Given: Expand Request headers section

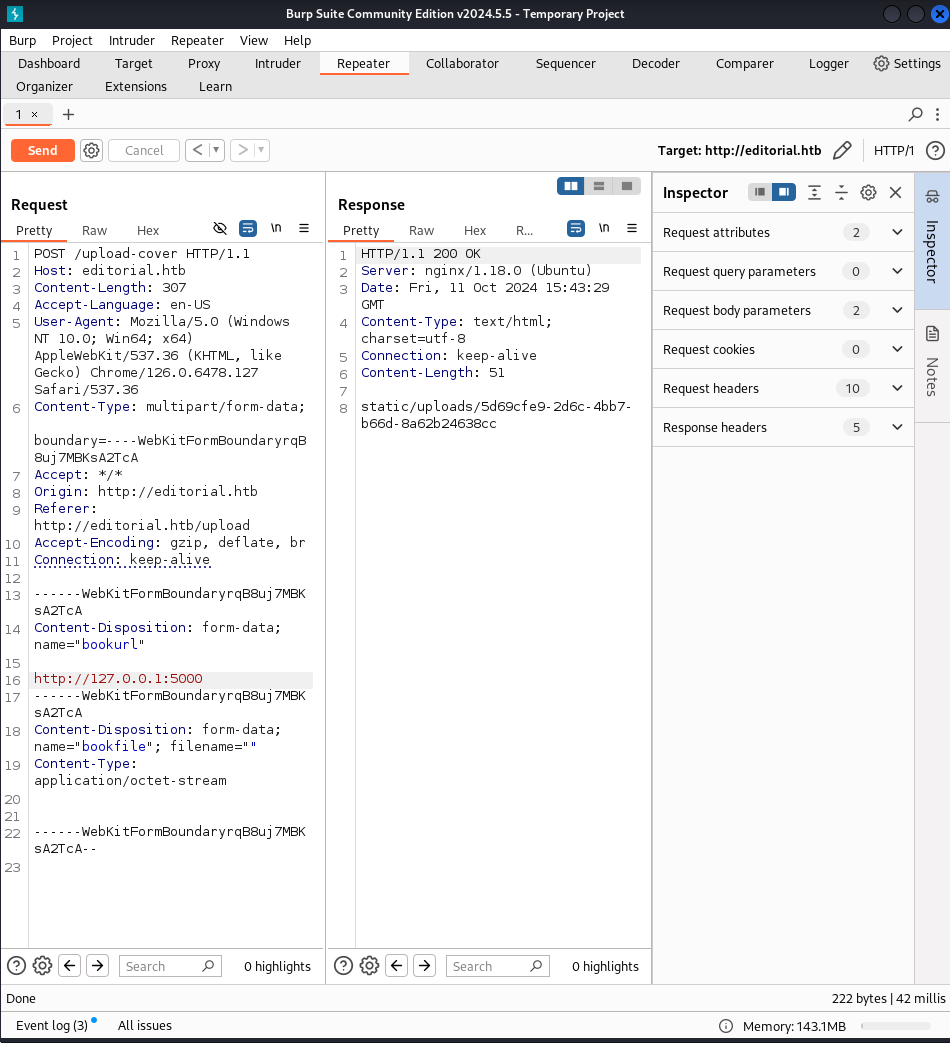Looking at the screenshot, I should [x=783, y=388].
